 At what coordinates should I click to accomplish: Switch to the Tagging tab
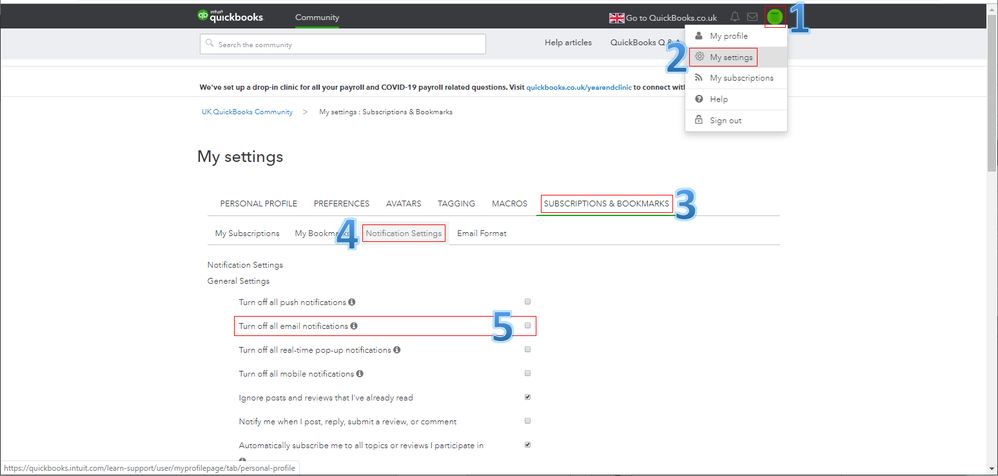[x=456, y=204]
